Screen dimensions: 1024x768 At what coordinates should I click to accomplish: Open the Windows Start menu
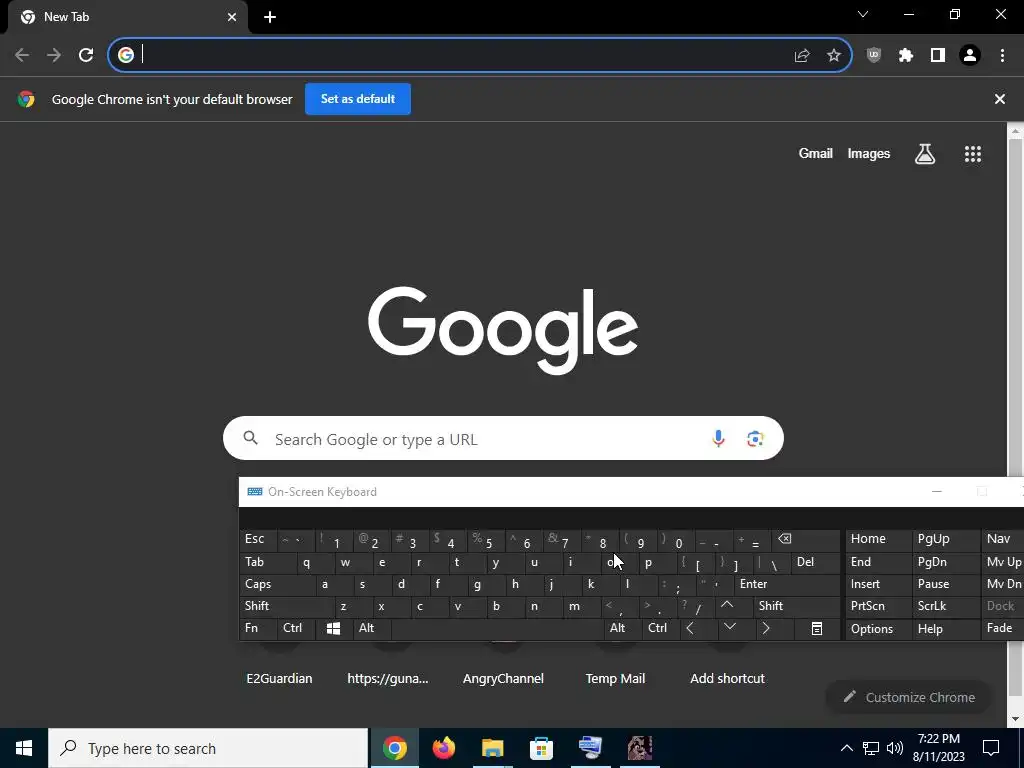pyautogui.click(x=24, y=748)
